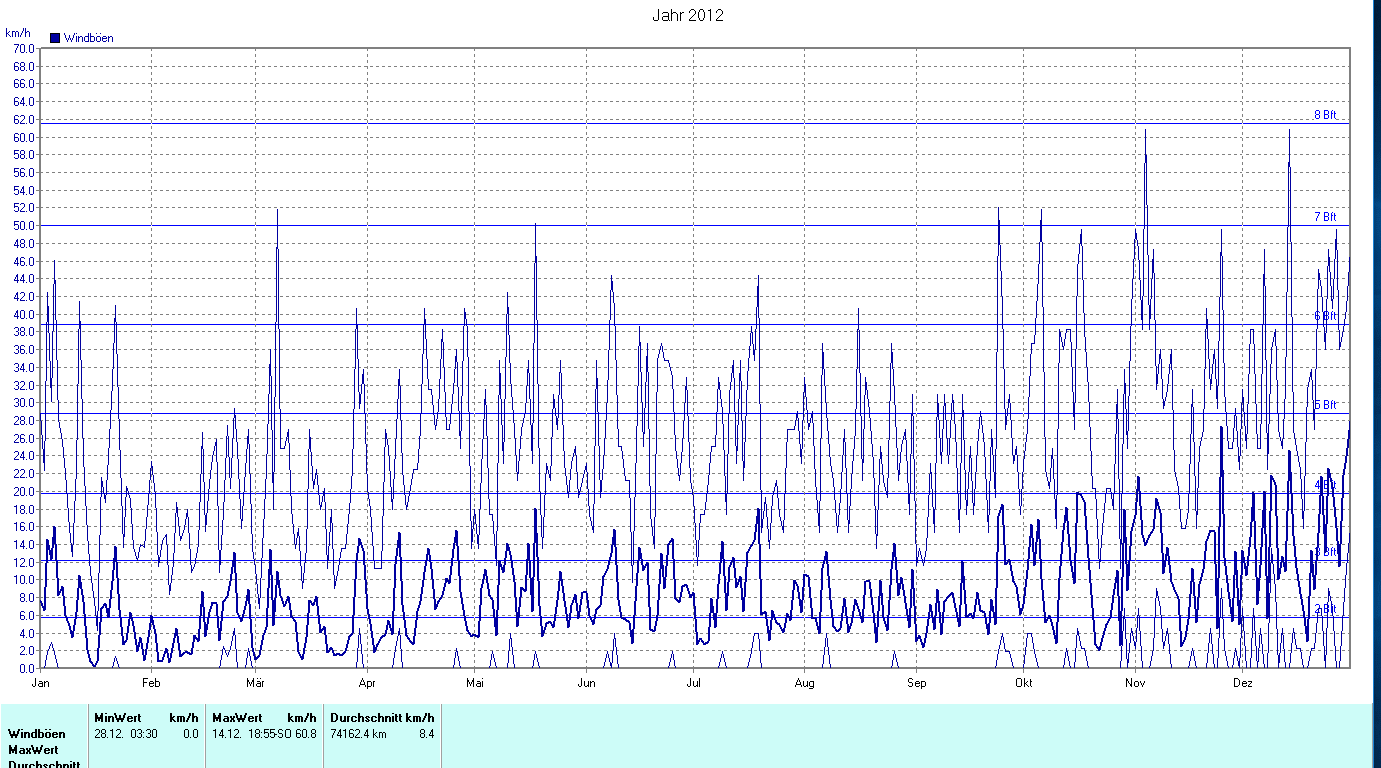Select the 2 Bft threshold label
The height and width of the screenshot is (768, 1381).
(x=1325, y=609)
